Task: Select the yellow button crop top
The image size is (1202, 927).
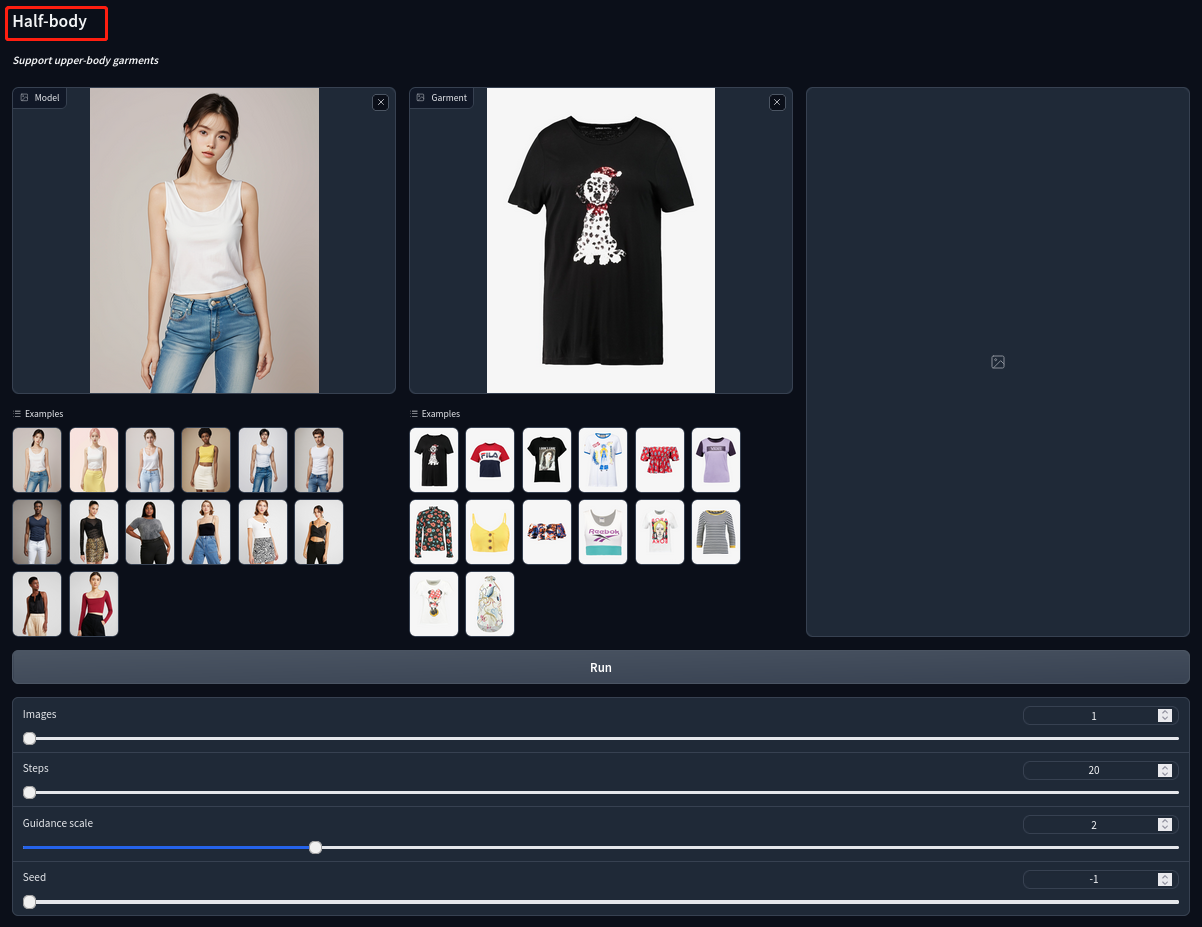Action: tap(490, 532)
